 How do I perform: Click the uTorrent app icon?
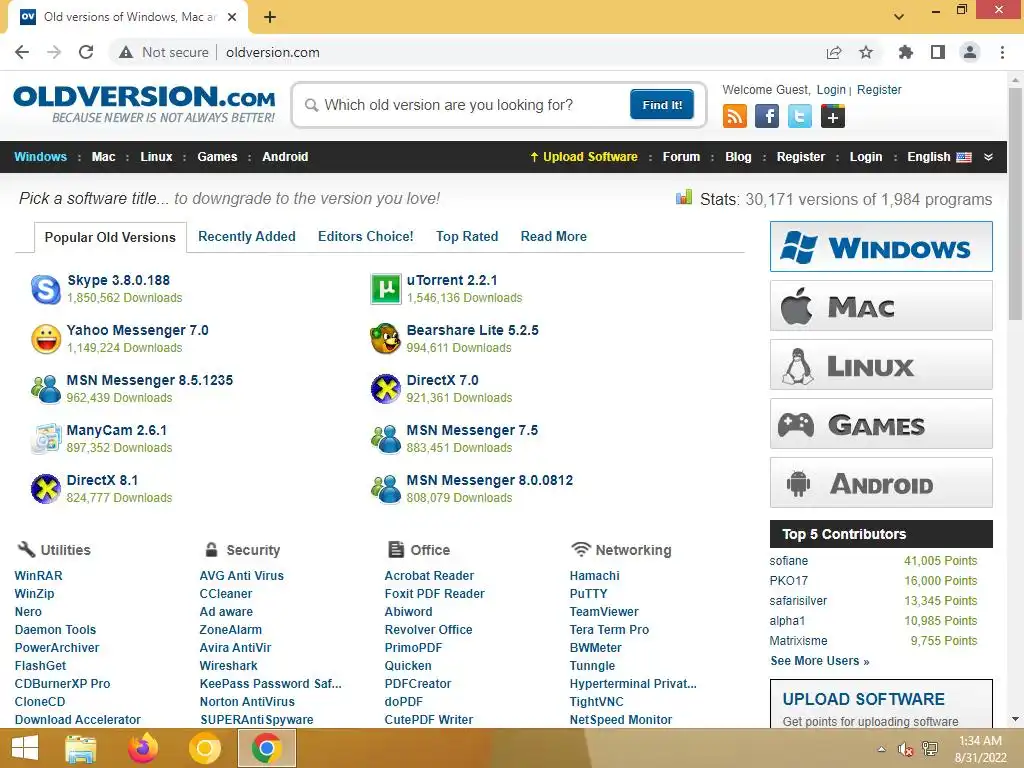[385, 289]
